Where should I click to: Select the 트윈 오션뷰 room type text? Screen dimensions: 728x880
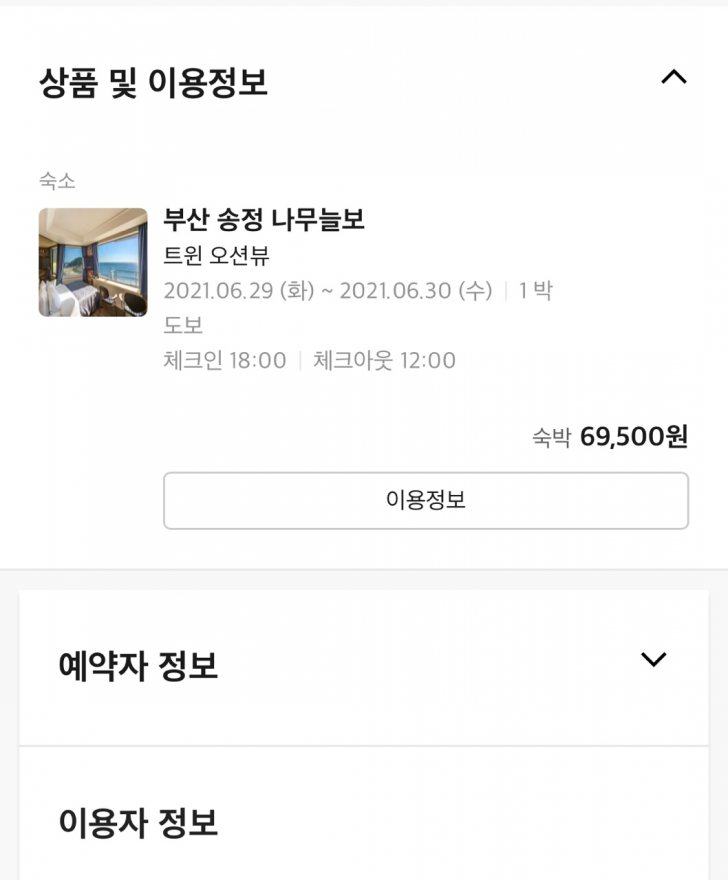tap(217, 255)
